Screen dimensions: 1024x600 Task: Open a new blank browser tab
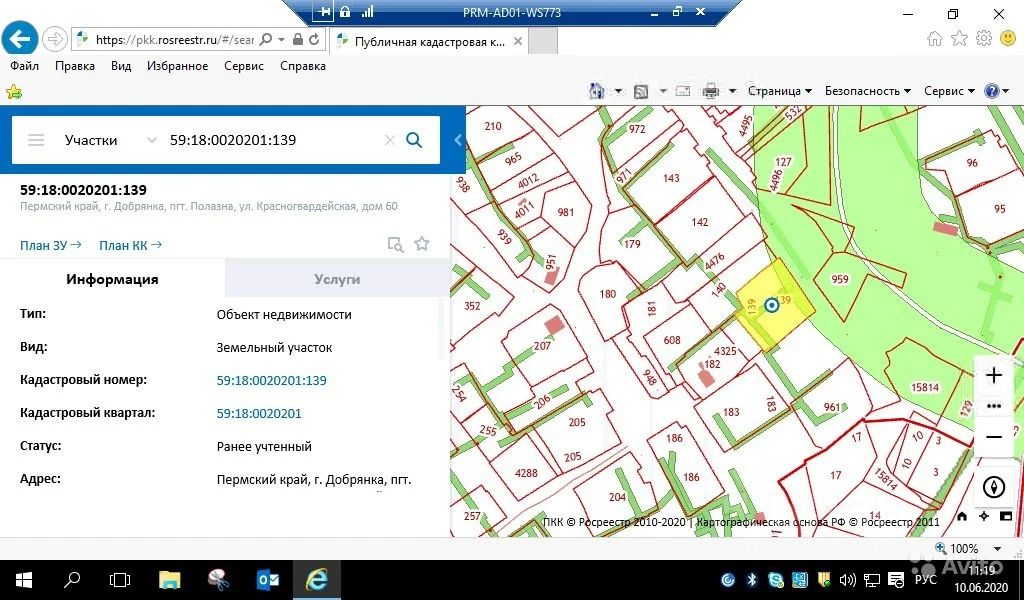[543, 42]
